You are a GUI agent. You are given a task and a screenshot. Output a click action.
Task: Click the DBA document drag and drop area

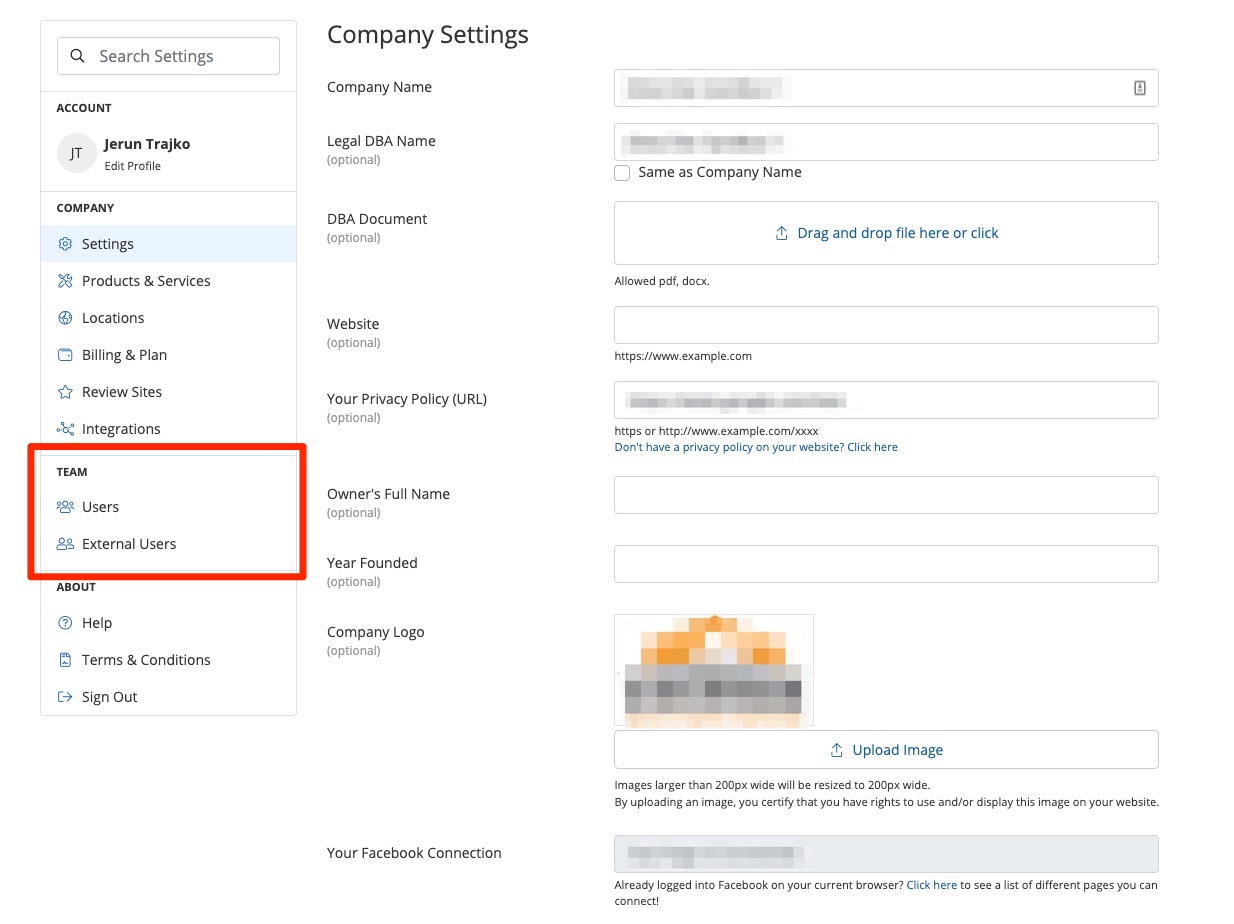point(885,233)
